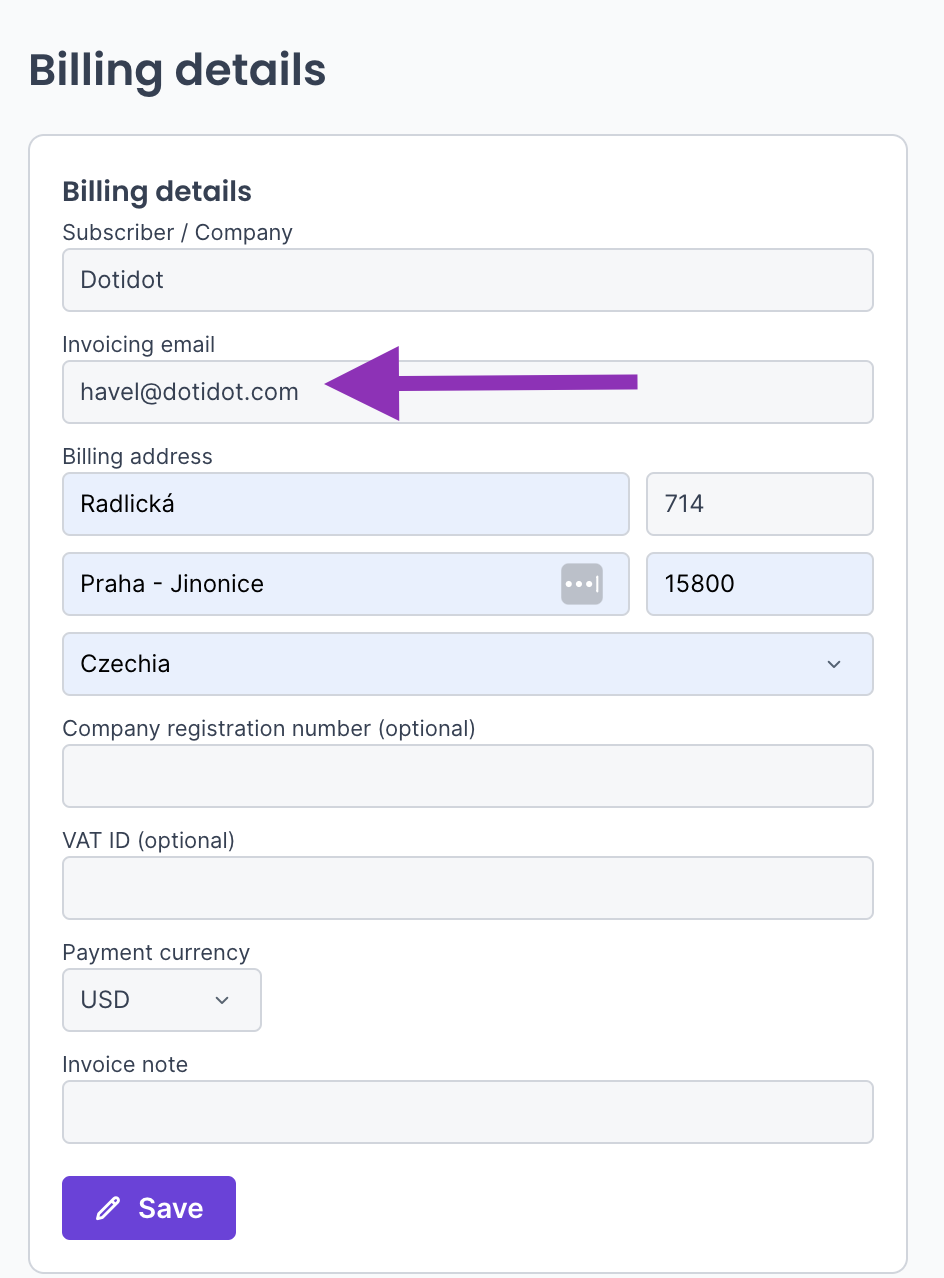
Task: Expand the USD payment currency dropdown
Action: pos(162,1000)
